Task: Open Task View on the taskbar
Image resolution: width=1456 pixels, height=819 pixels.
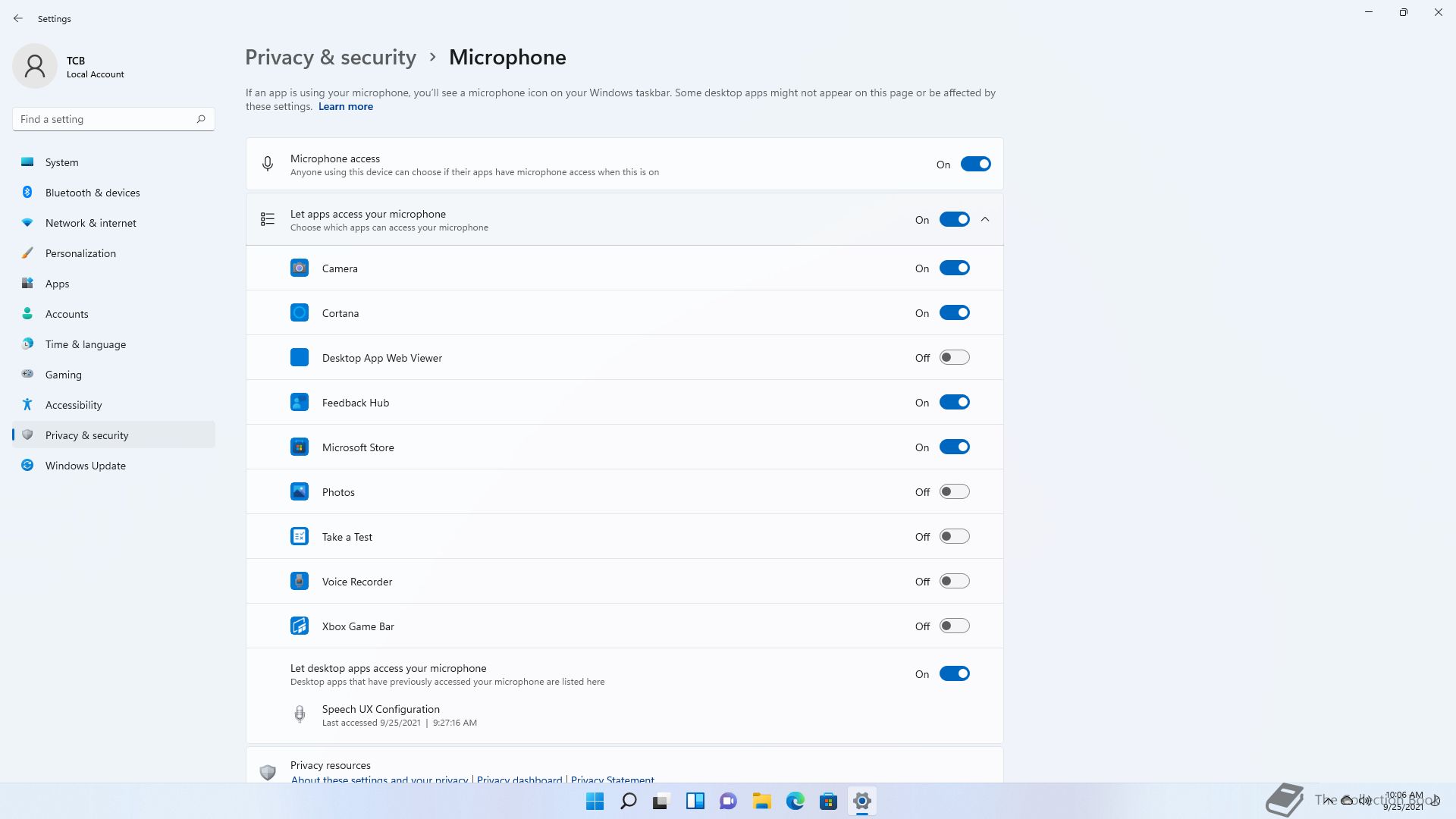Action: [661, 801]
